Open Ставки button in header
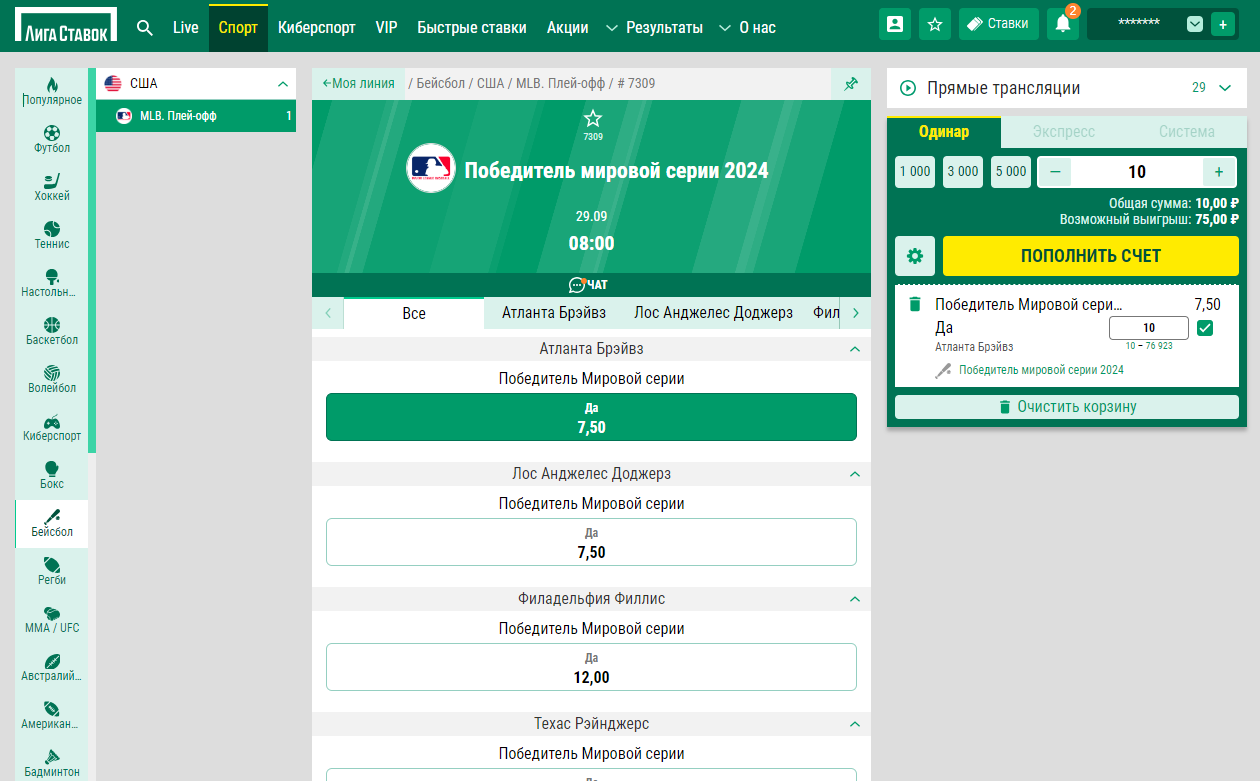The width and height of the screenshot is (1260, 781). (x=999, y=24)
